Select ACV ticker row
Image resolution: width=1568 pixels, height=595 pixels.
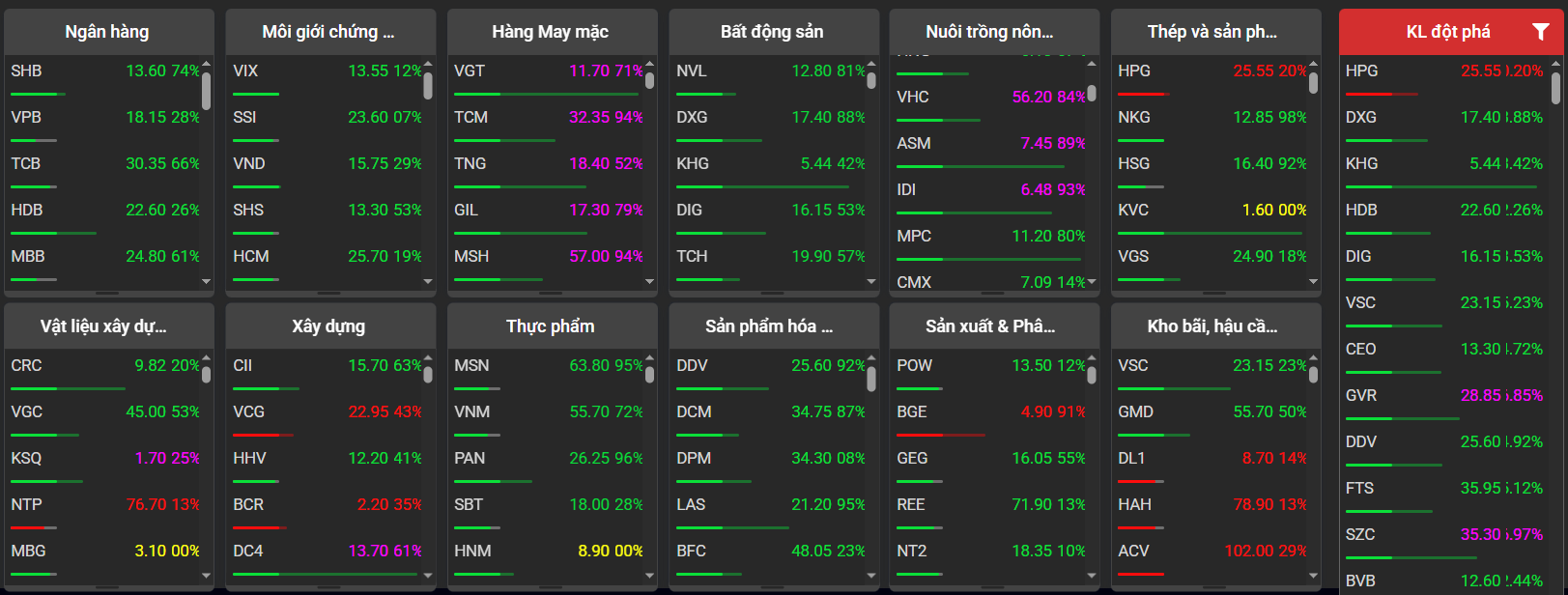click(x=1212, y=557)
